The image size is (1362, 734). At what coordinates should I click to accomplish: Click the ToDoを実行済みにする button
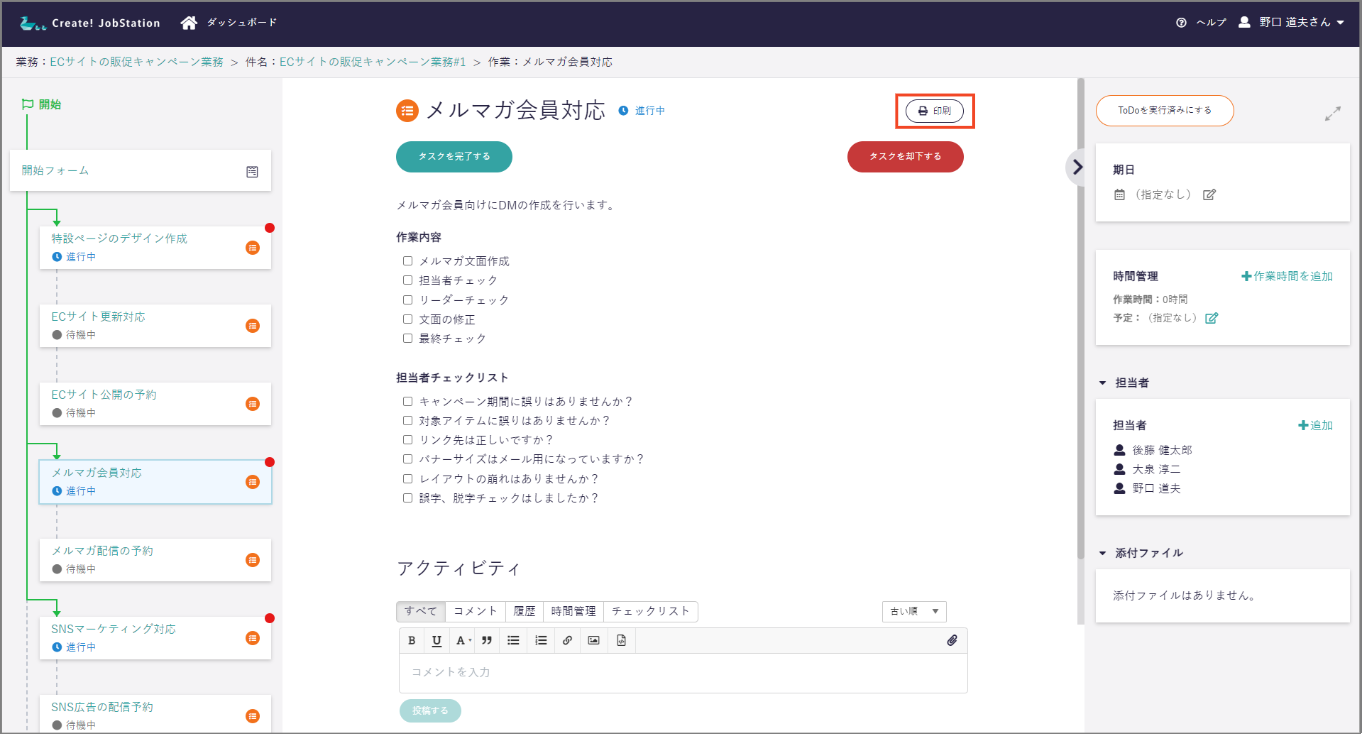click(1165, 111)
